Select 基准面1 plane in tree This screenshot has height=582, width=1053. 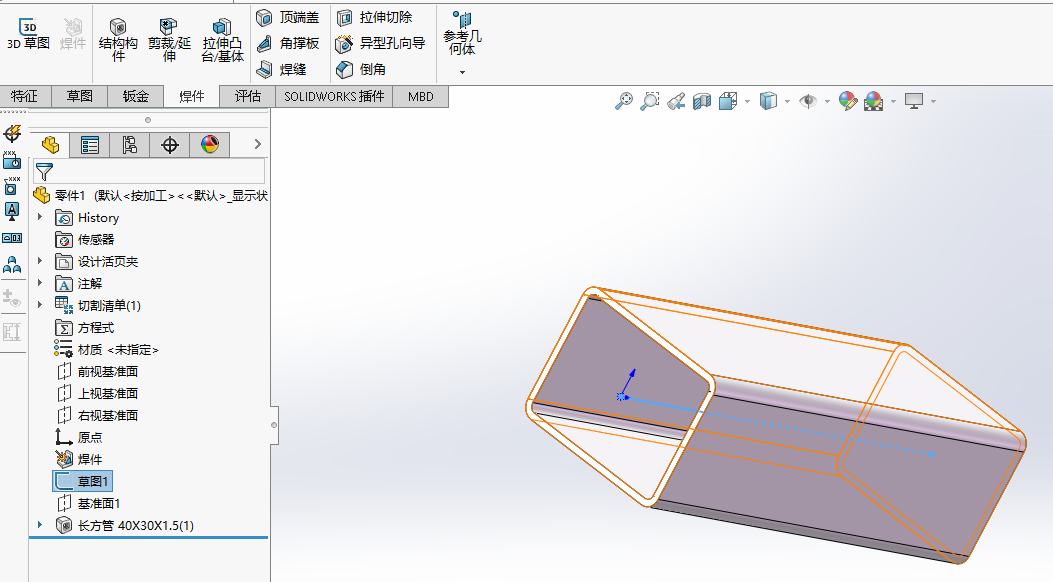pyautogui.click(x=89, y=503)
